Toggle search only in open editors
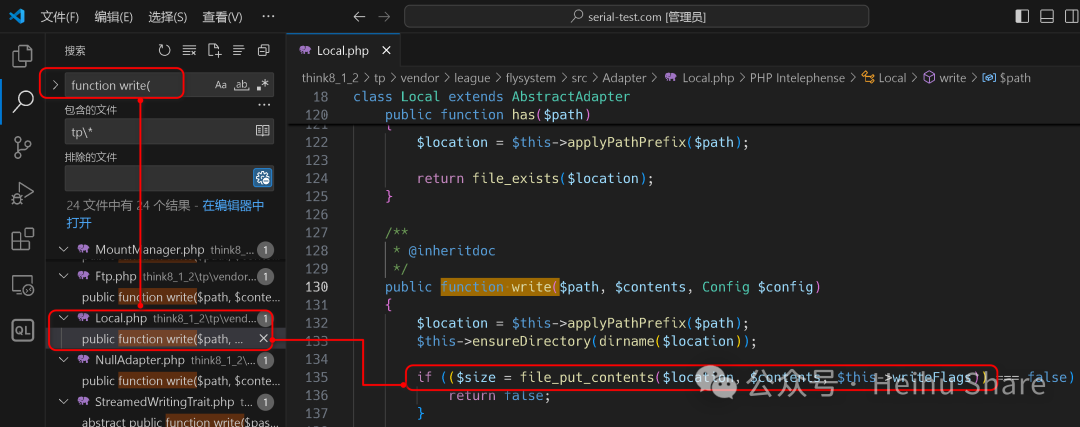The width and height of the screenshot is (1080, 427). point(262,130)
